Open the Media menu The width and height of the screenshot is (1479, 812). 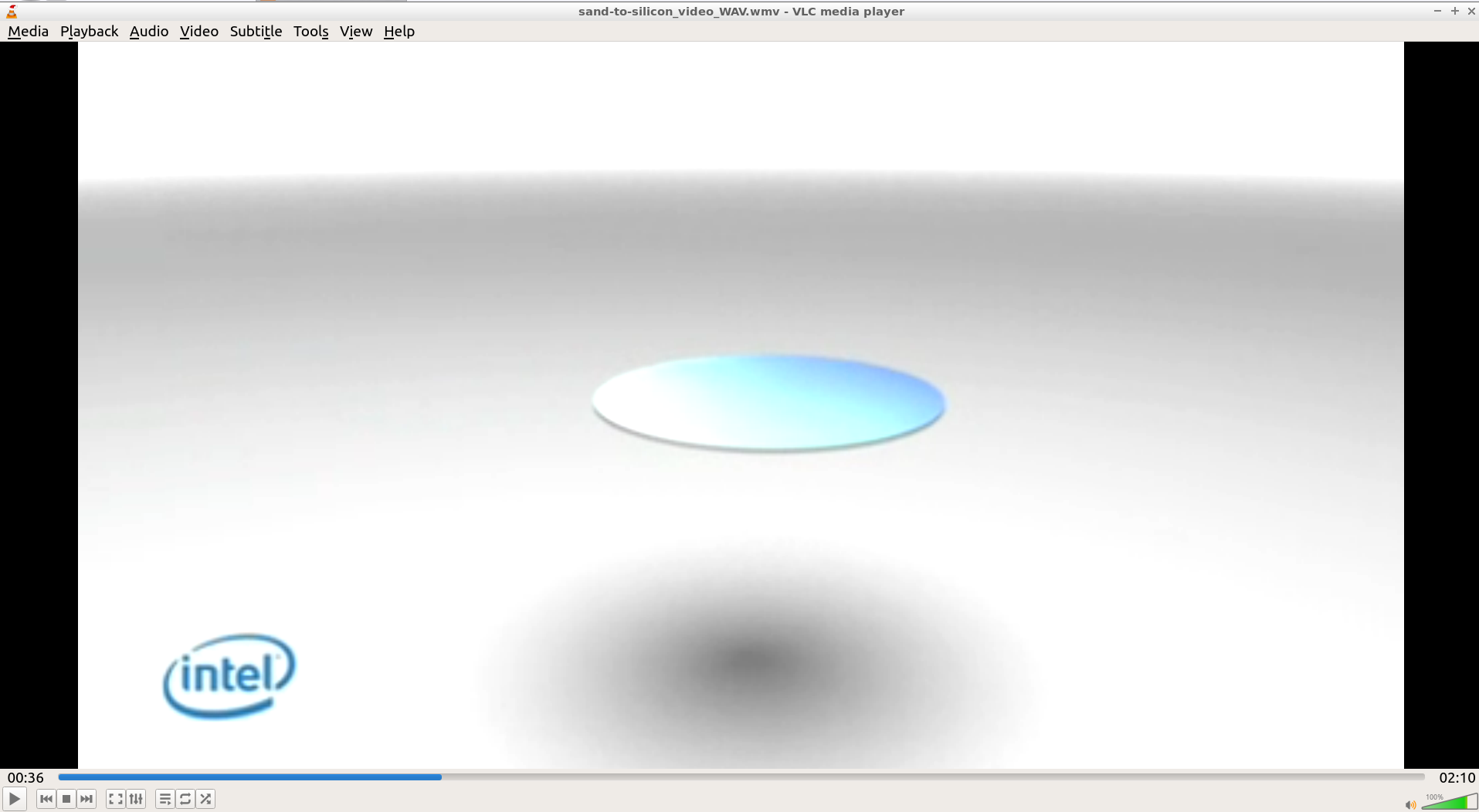click(x=28, y=31)
